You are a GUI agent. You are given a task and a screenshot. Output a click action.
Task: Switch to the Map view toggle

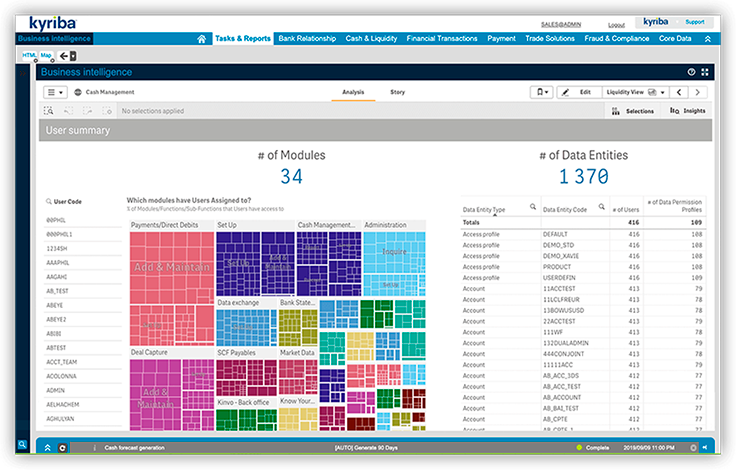(45, 55)
